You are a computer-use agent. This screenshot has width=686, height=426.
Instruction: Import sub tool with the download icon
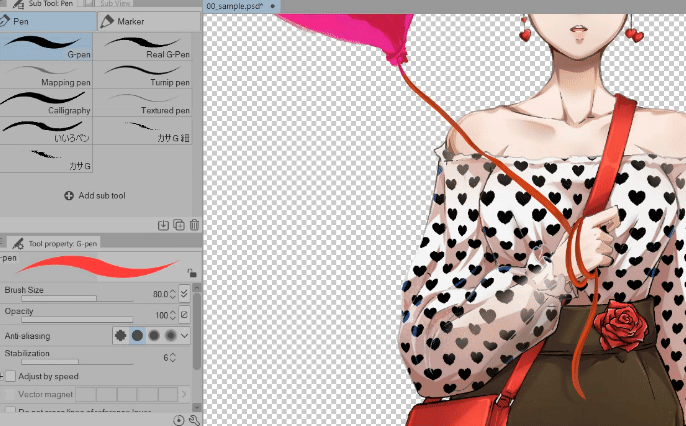click(x=163, y=225)
